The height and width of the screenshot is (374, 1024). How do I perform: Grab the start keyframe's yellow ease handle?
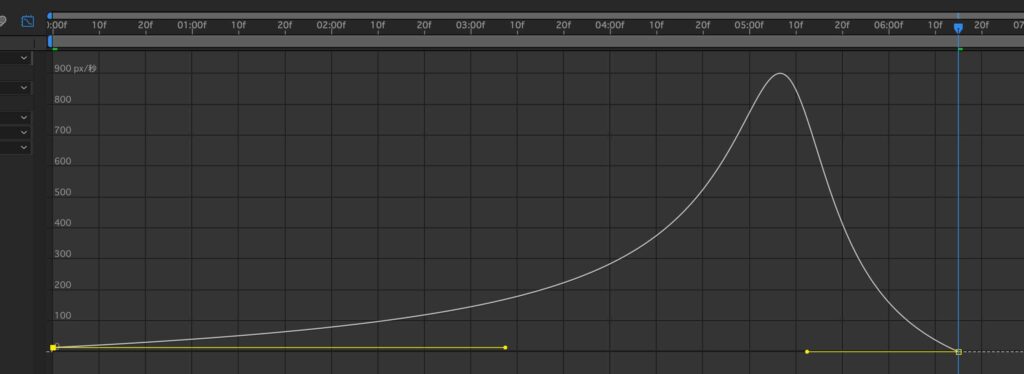coord(505,348)
